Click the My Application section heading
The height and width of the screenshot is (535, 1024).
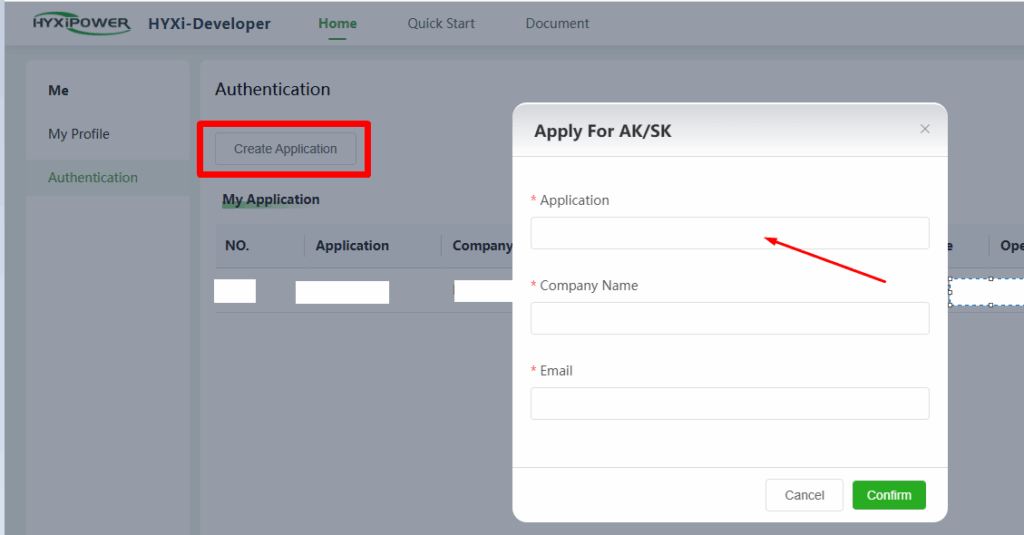[271, 199]
